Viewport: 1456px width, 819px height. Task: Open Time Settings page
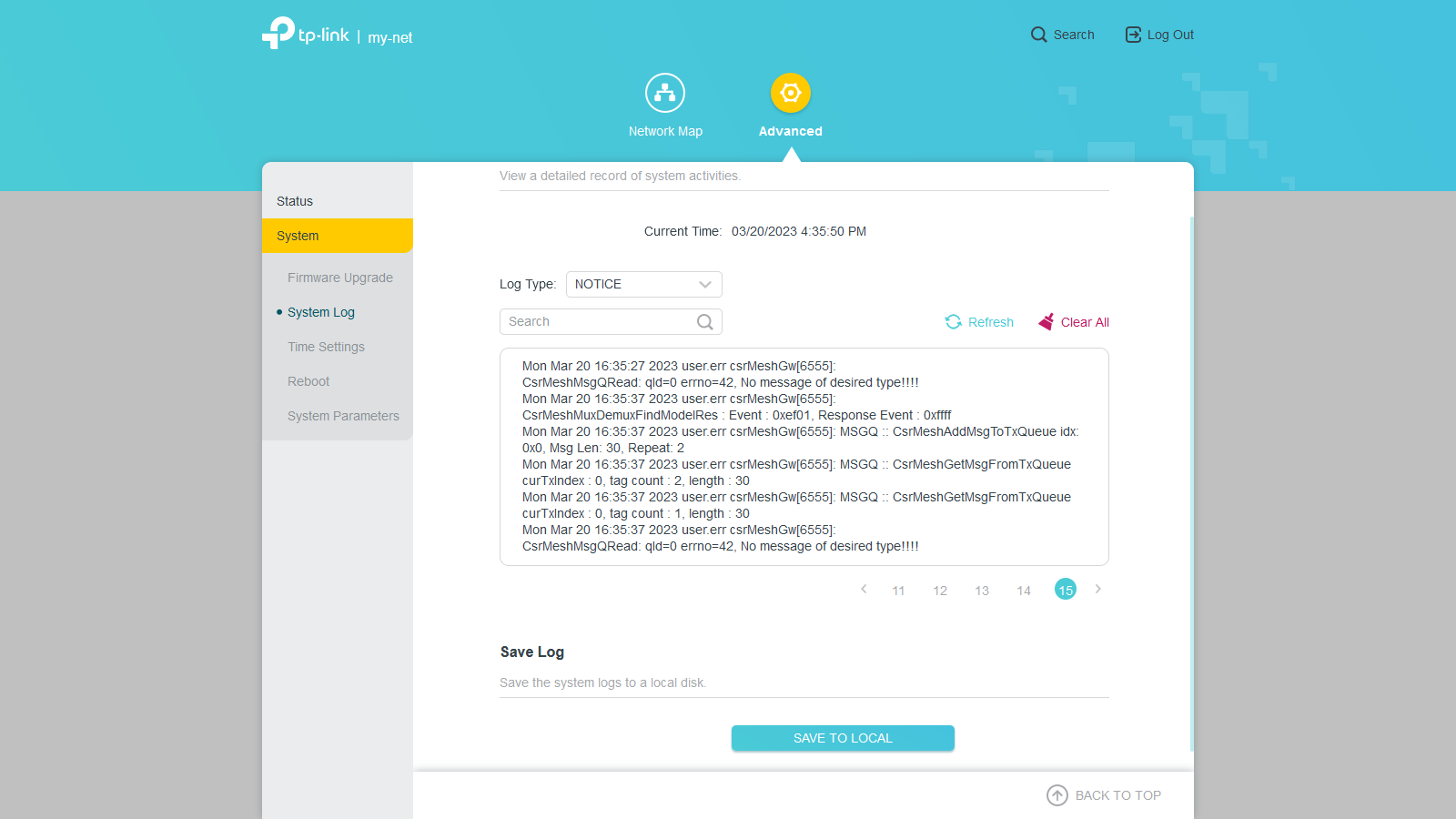326,347
